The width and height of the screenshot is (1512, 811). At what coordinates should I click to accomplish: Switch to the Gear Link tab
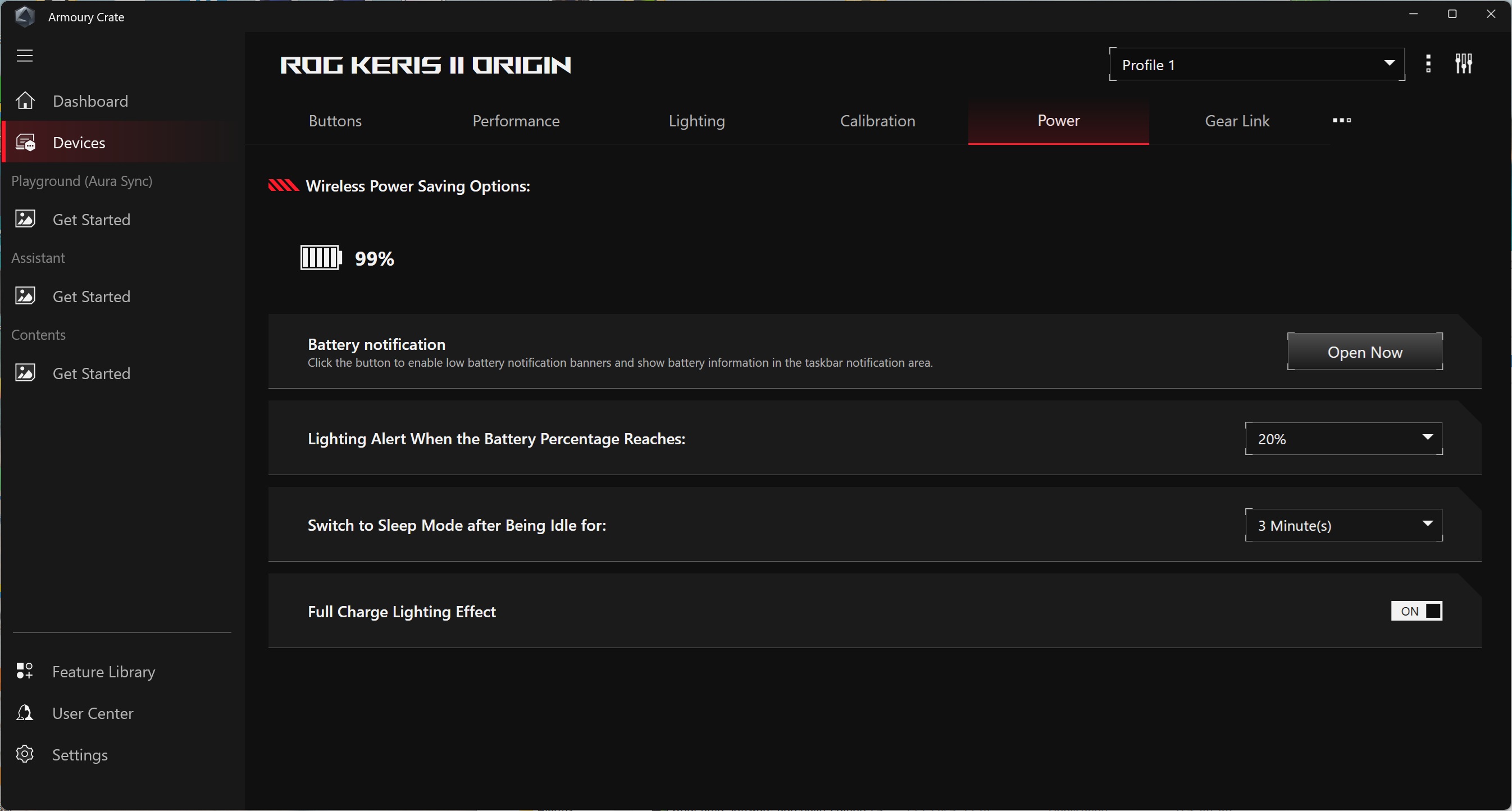pos(1237,121)
